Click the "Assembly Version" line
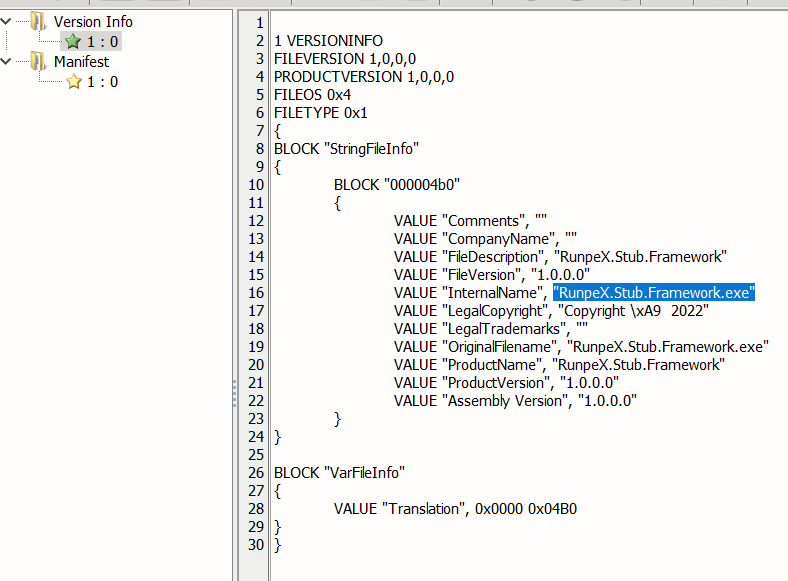Screen dimensions: 788x581 [x=515, y=401]
